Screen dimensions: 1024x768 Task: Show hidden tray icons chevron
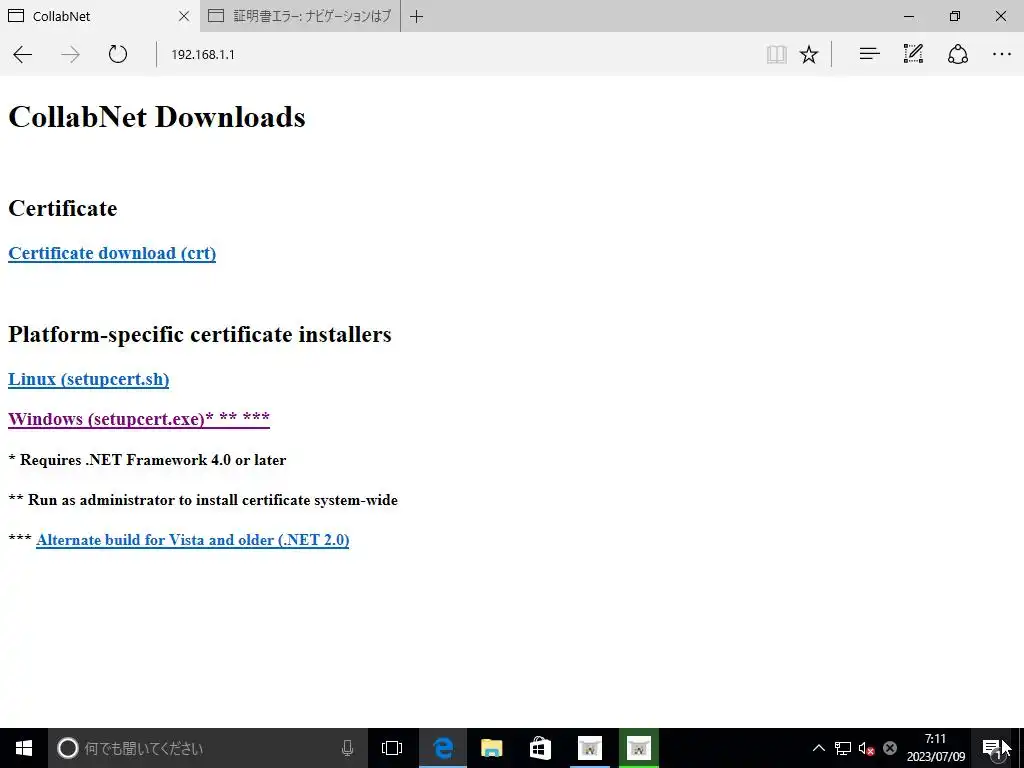[x=818, y=748]
